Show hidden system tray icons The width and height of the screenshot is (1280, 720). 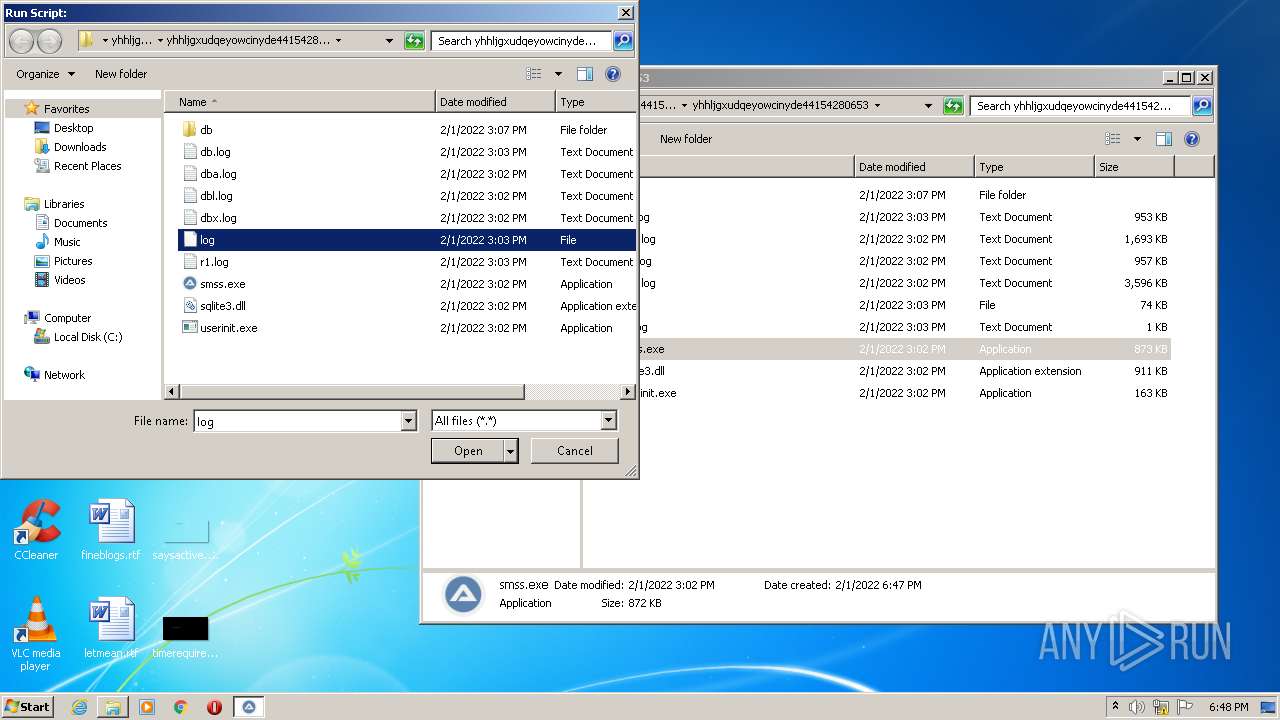[1115, 707]
